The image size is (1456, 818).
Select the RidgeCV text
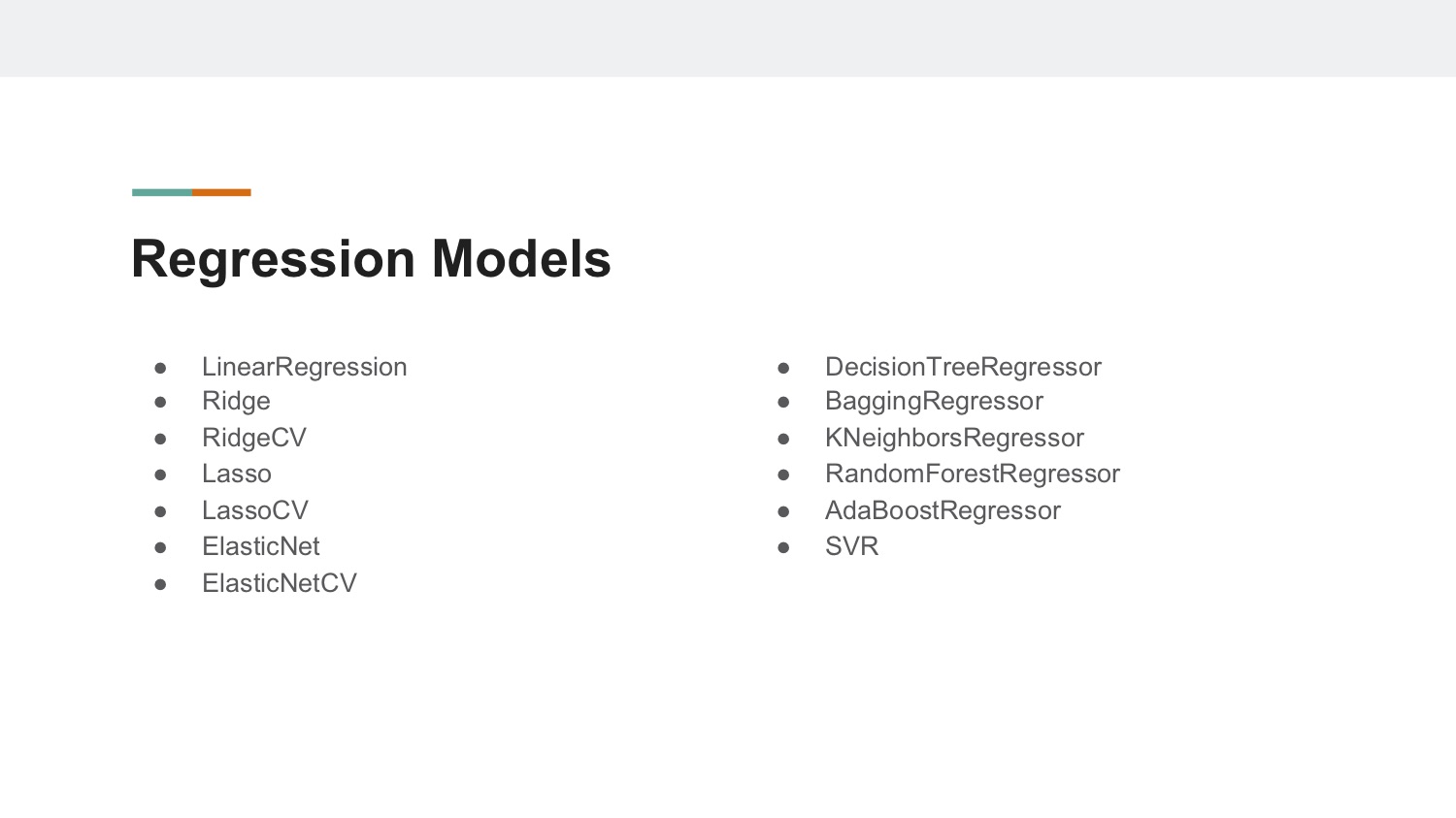(254, 438)
